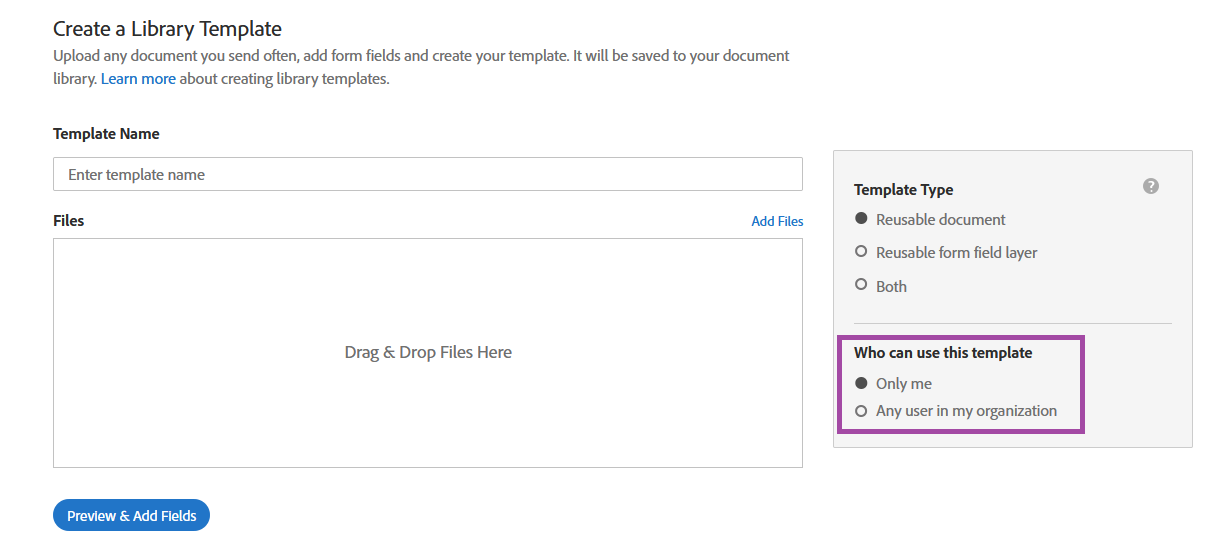Click the Template Type heading
1215x557 pixels.
click(903, 189)
